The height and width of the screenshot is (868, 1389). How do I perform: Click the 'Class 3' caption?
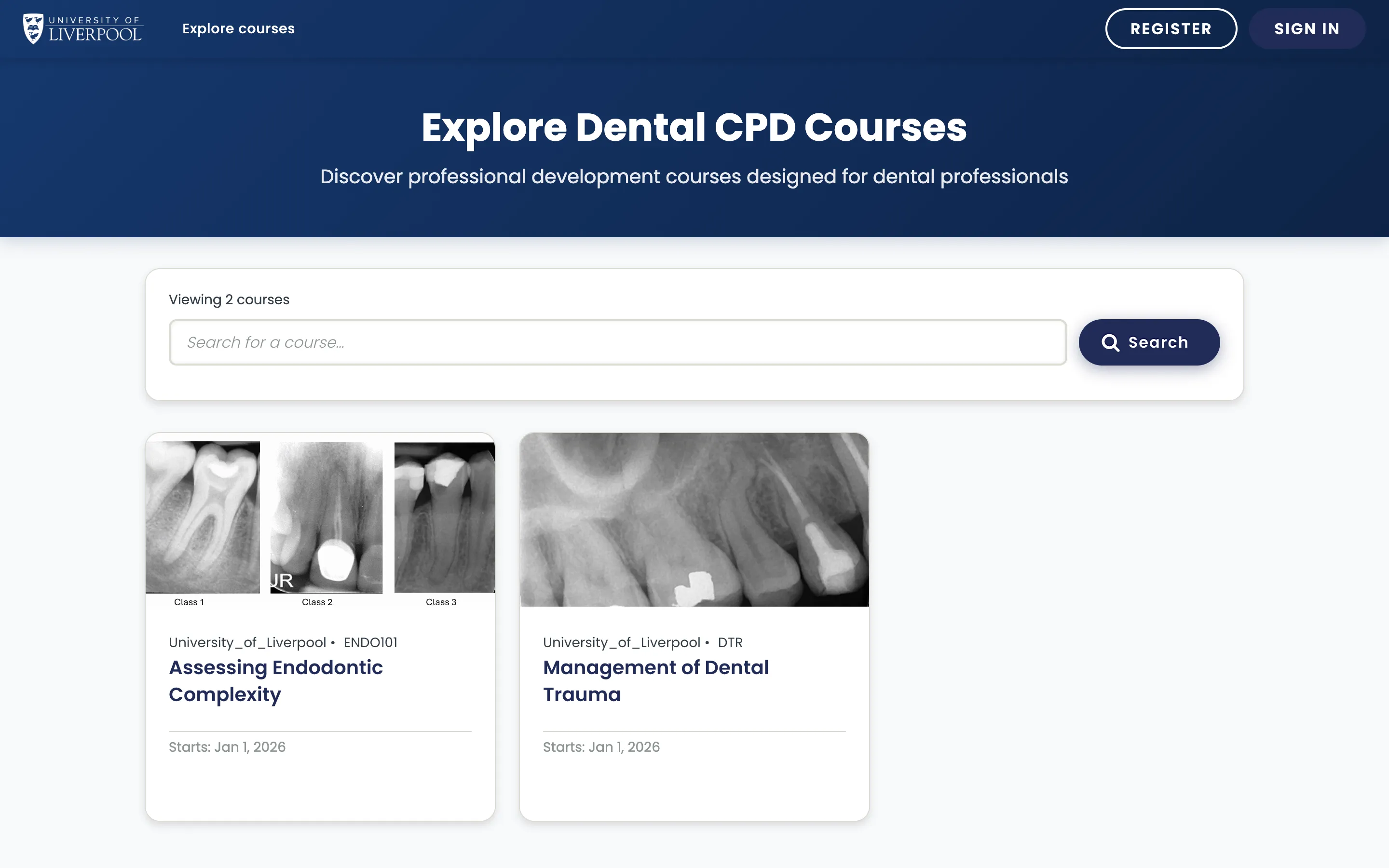click(441, 602)
